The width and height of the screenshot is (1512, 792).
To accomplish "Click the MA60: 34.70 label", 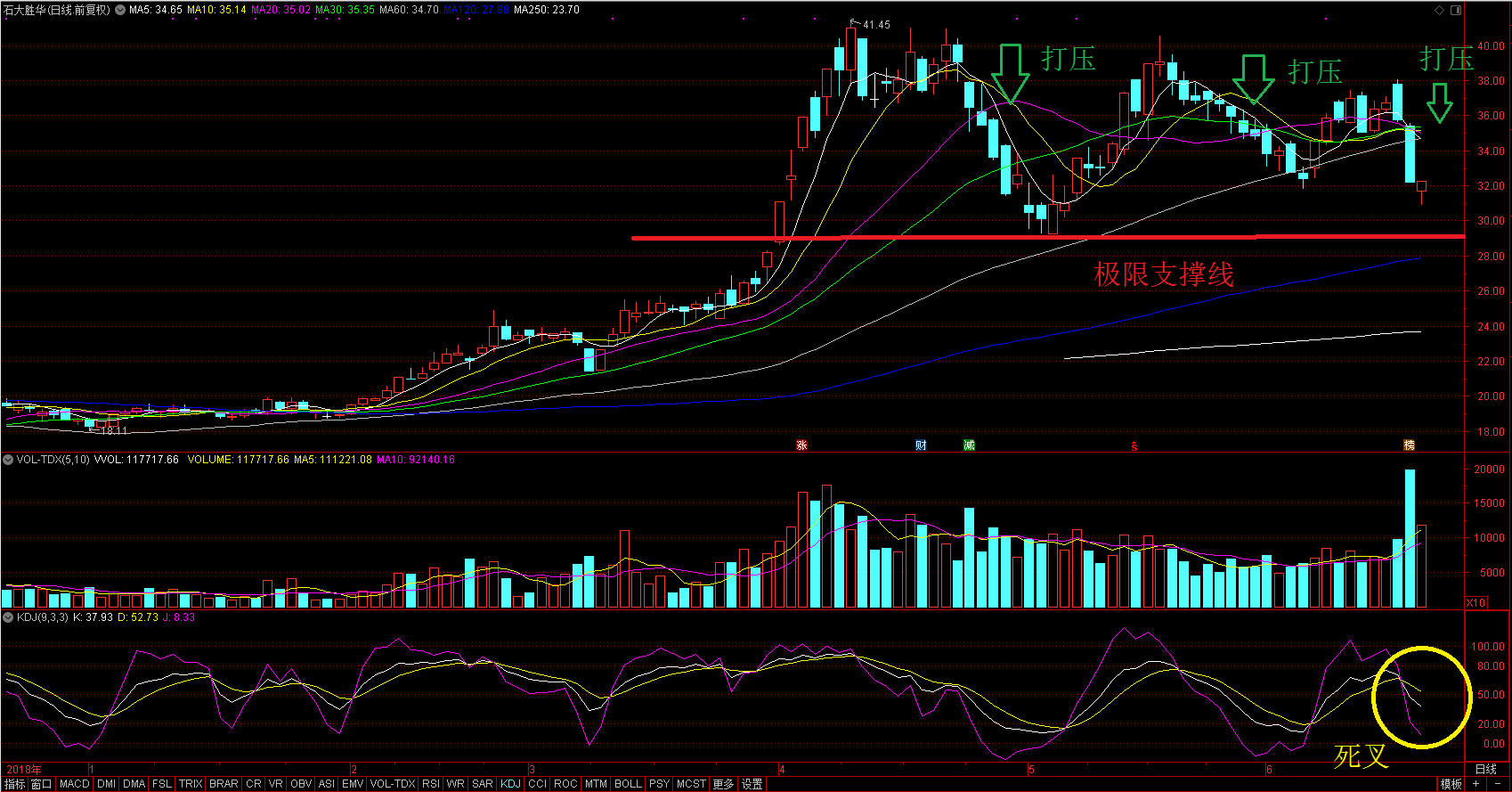I will pos(409,10).
